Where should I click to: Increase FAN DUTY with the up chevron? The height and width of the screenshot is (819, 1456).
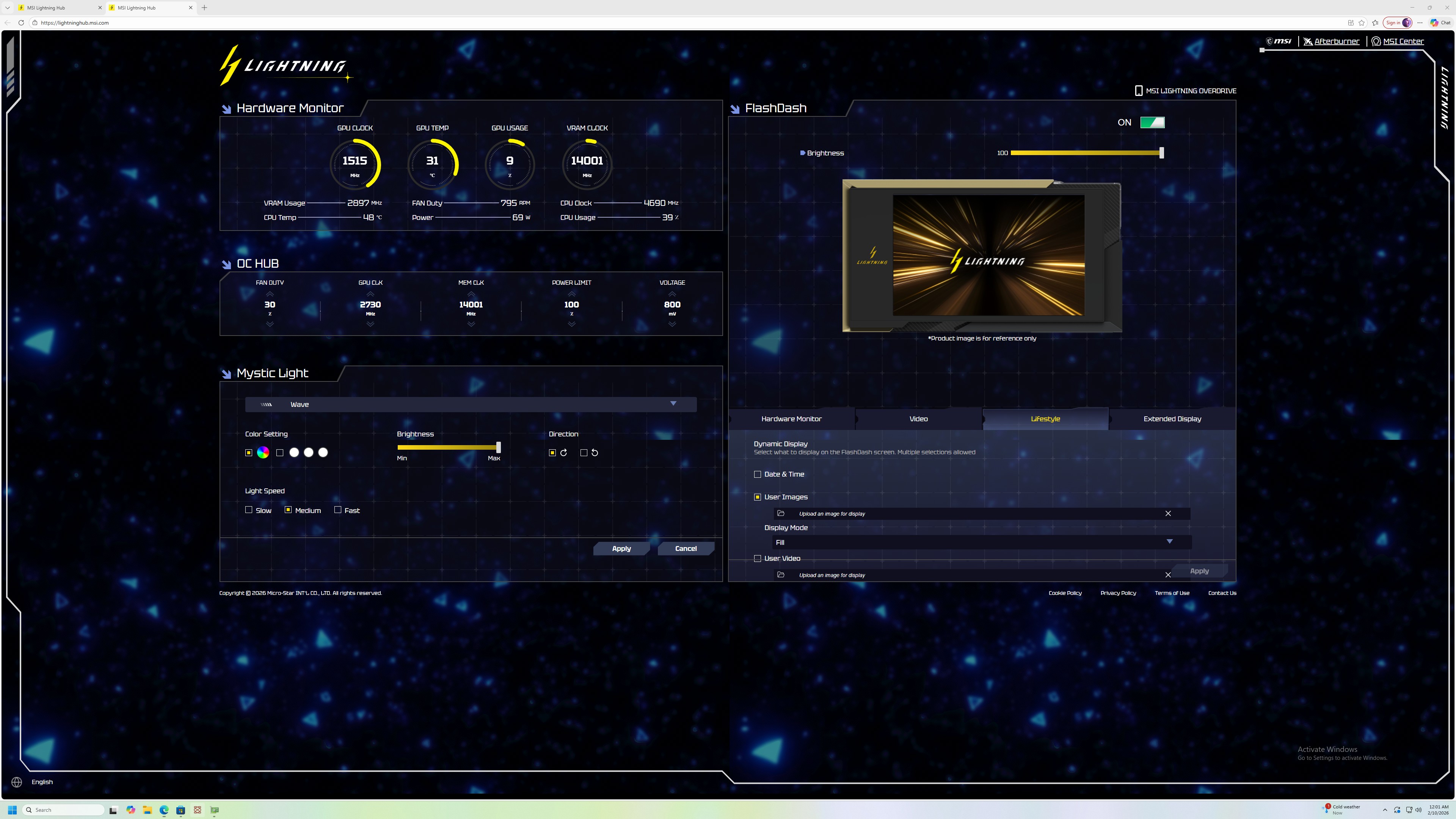(270, 294)
